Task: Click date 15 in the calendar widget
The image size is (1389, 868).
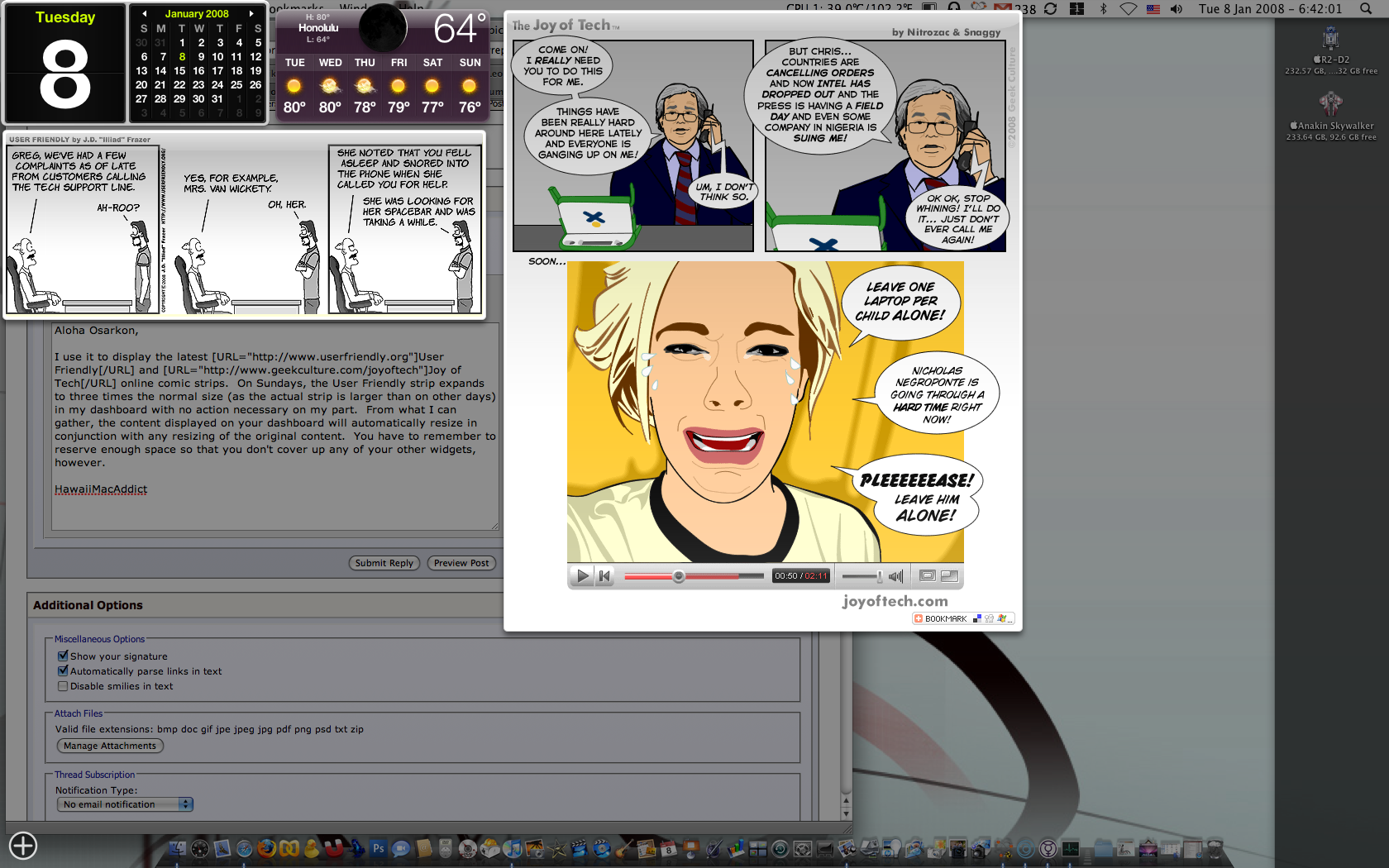Action: pyautogui.click(x=179, y=71)
